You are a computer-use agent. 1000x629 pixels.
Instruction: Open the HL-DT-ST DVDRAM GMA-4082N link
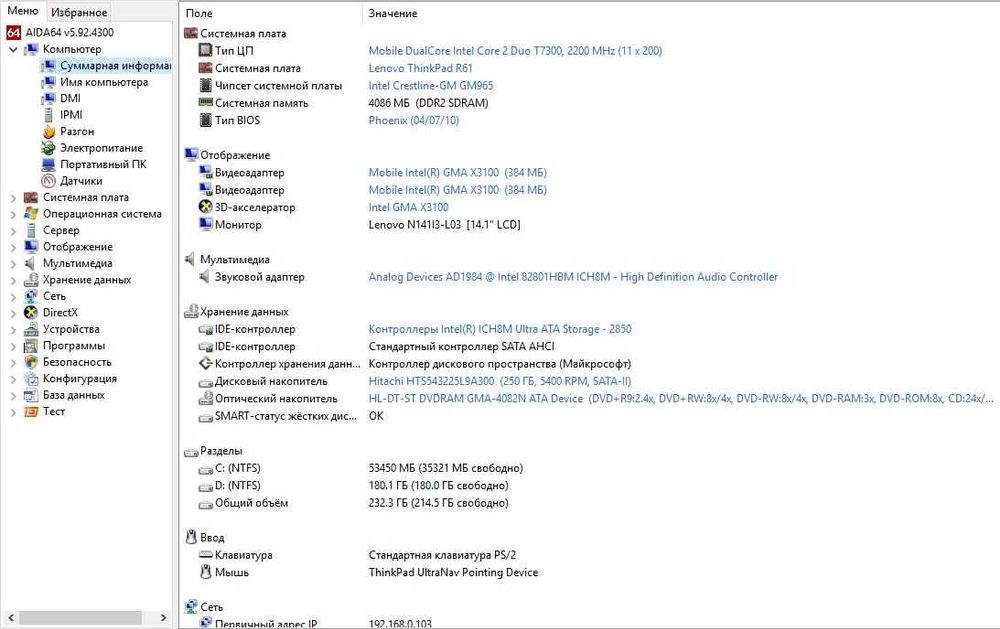(680, 399)
